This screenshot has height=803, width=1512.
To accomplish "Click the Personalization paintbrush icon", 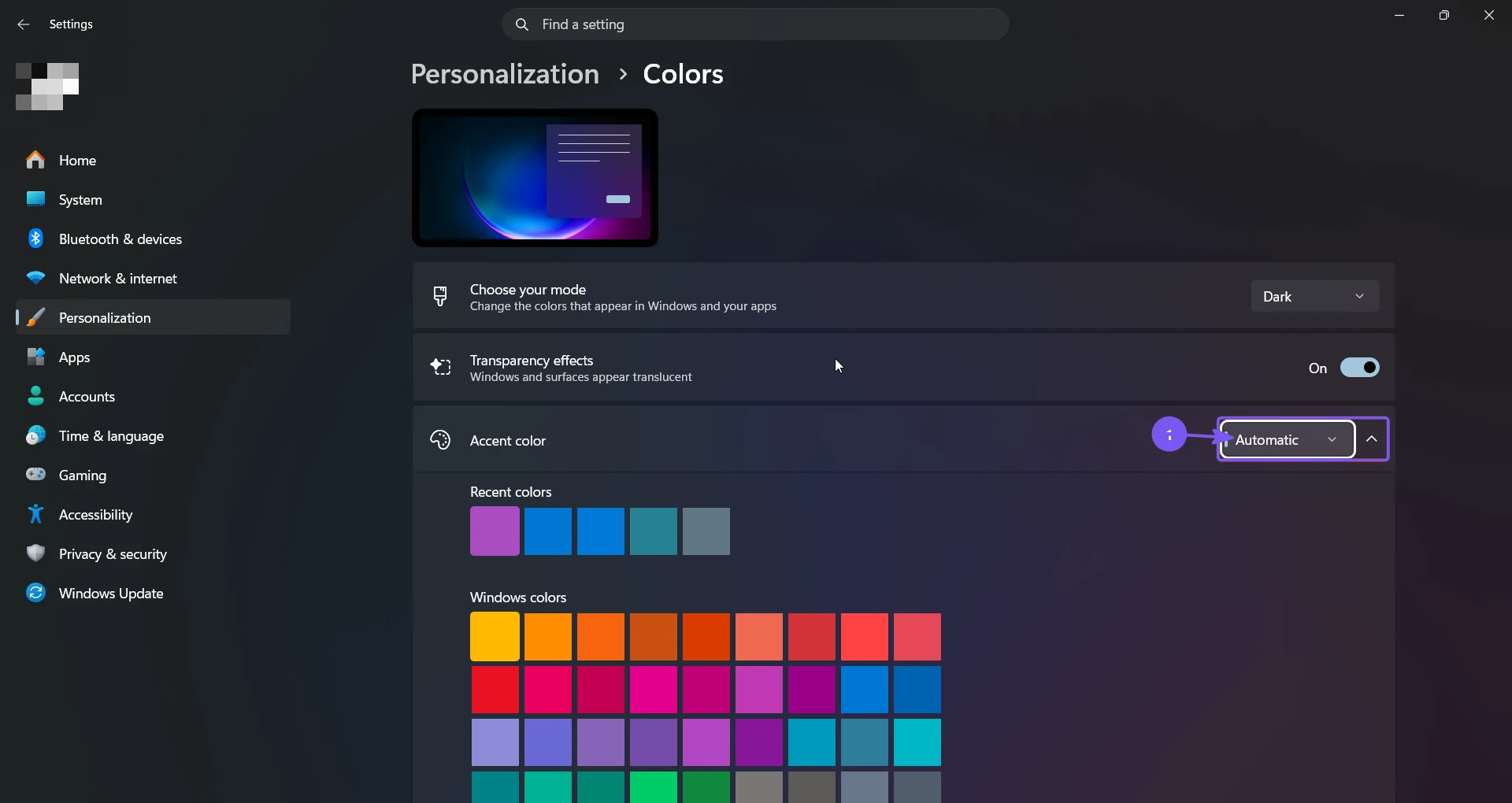I will coord(35,317).
